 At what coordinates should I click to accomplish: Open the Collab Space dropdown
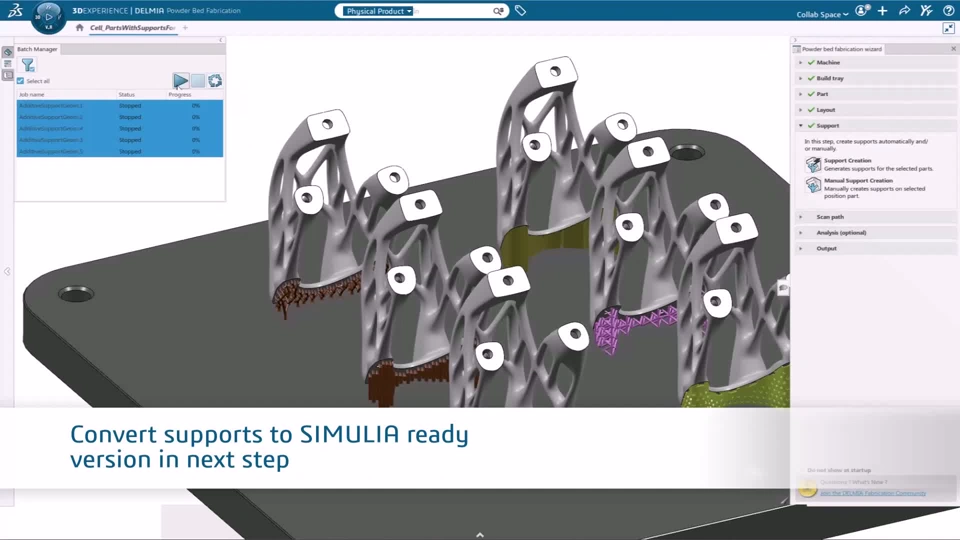(x=822, y=14)
